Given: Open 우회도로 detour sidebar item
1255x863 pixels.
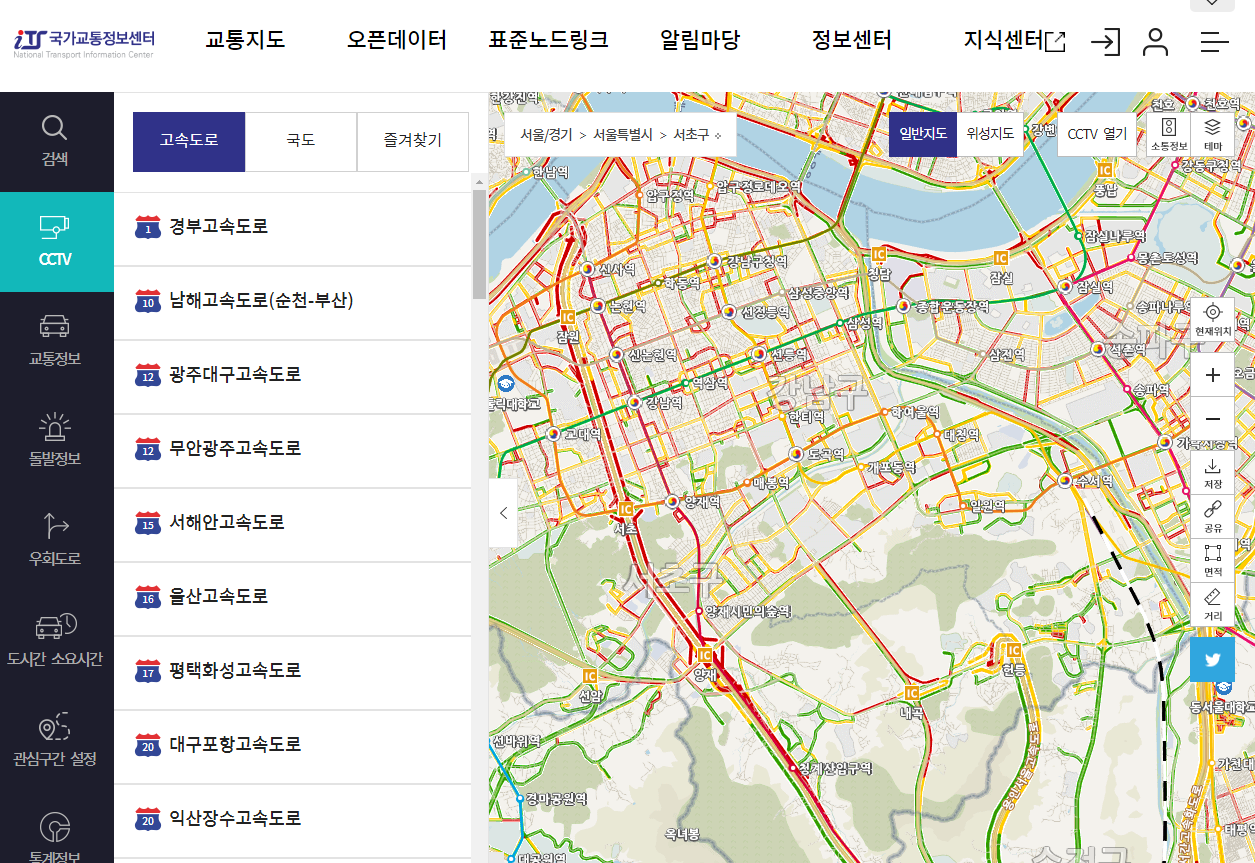Looking at the screenshot, I should tap(56, 542).
